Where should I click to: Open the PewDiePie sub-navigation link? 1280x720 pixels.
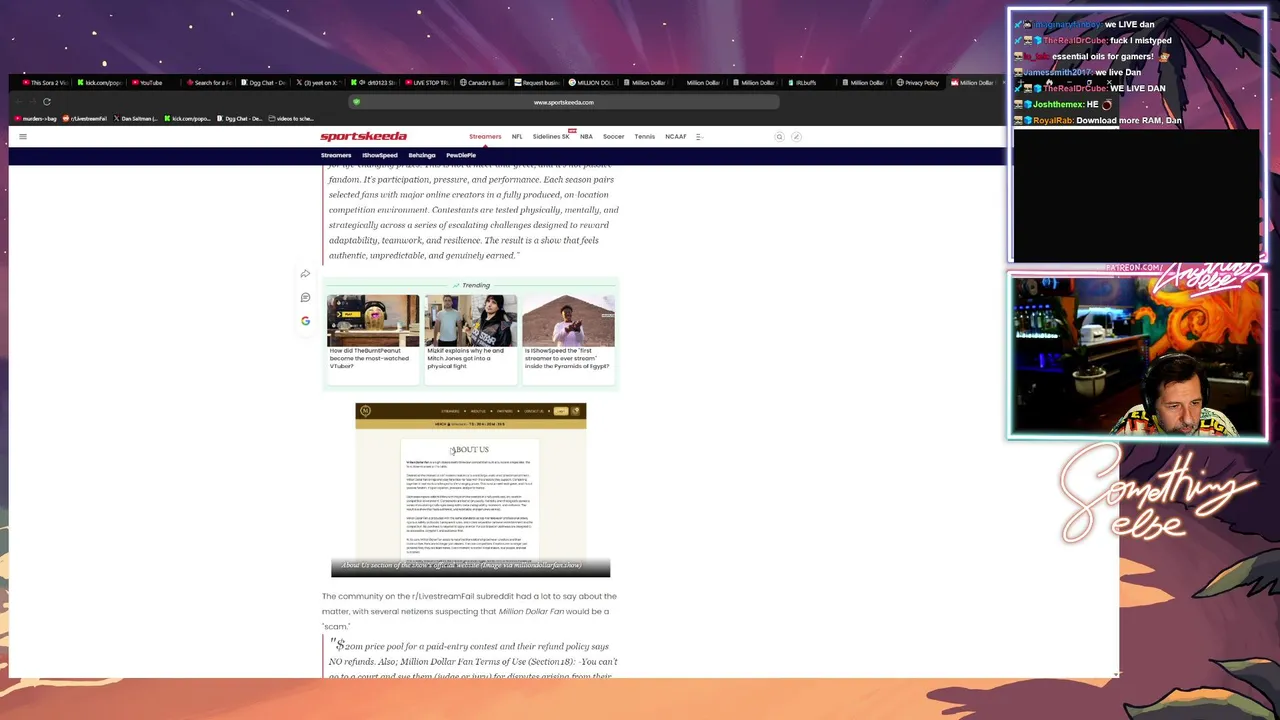(x=461, y=156)
